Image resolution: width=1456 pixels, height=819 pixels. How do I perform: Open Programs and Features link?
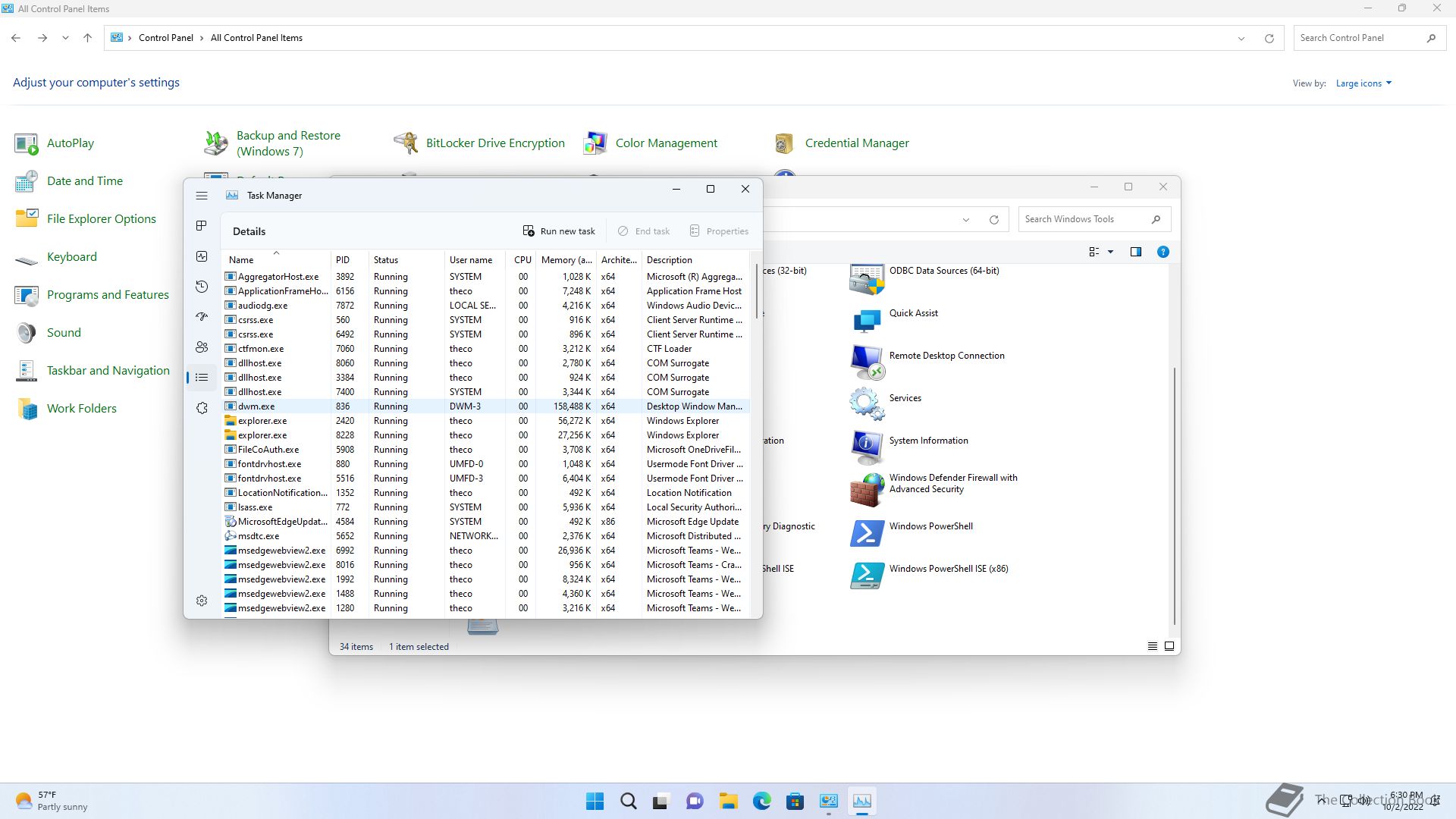pyautogui.click(x=108, y=294)
